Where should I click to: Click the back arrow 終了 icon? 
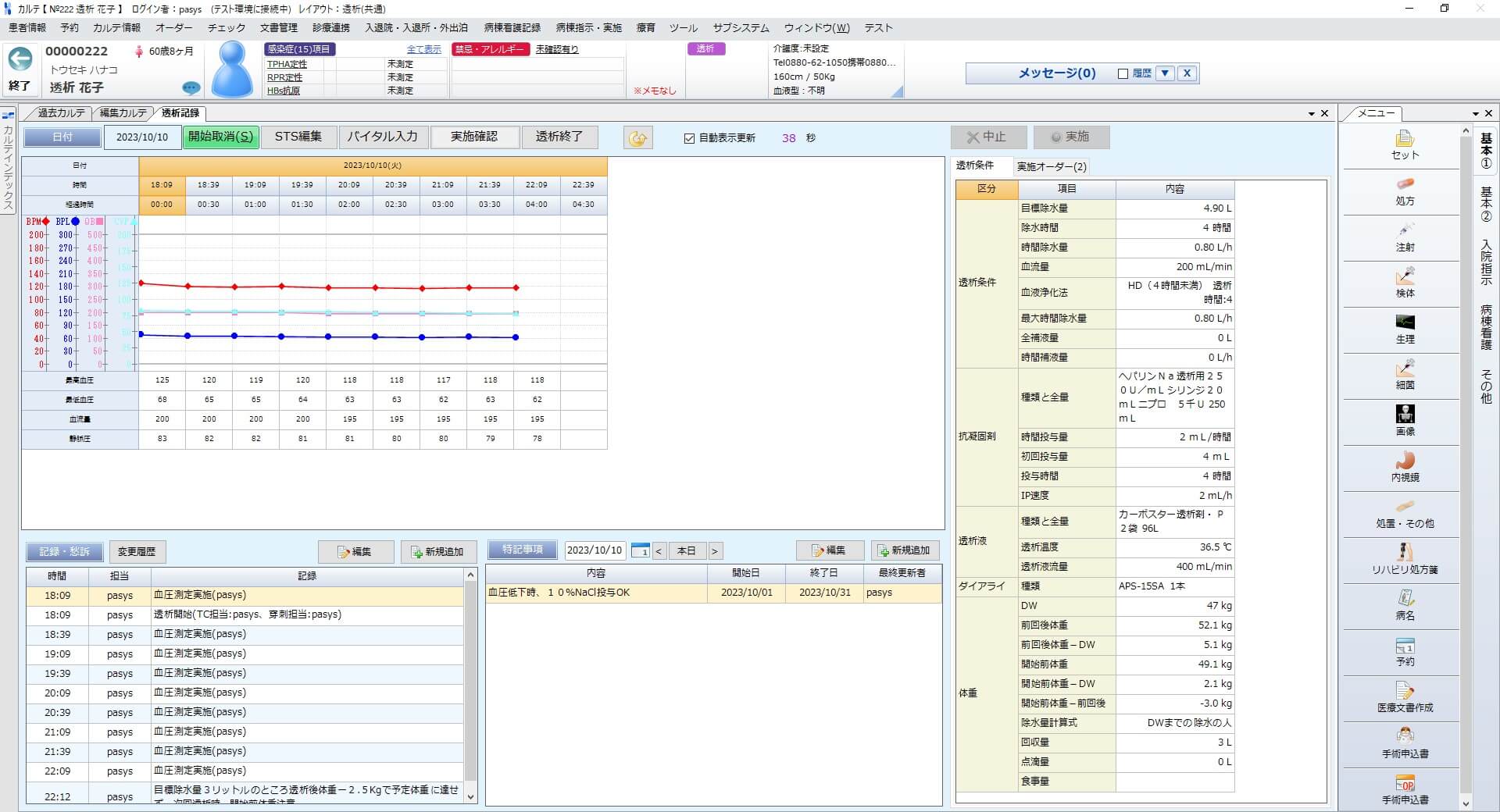[x=20, y=59]
